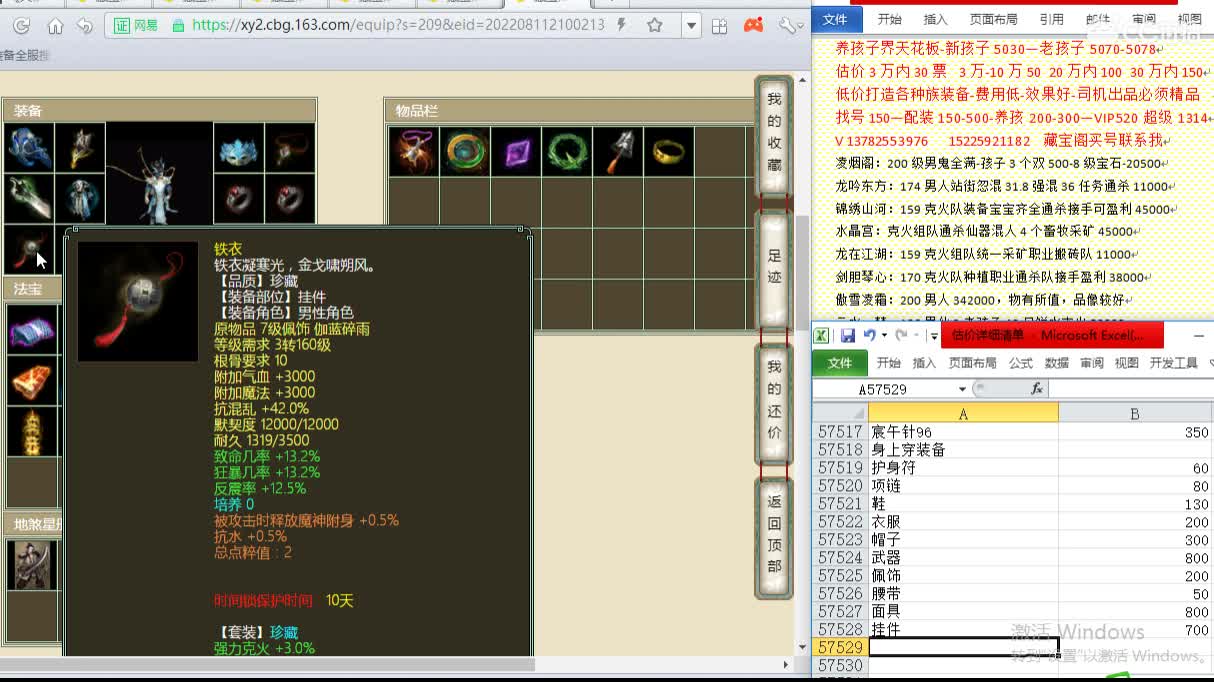The width and height of the screenshot is (1214, 682).
Task: Select the purple crystal inventory item
Action: (516, 151)
